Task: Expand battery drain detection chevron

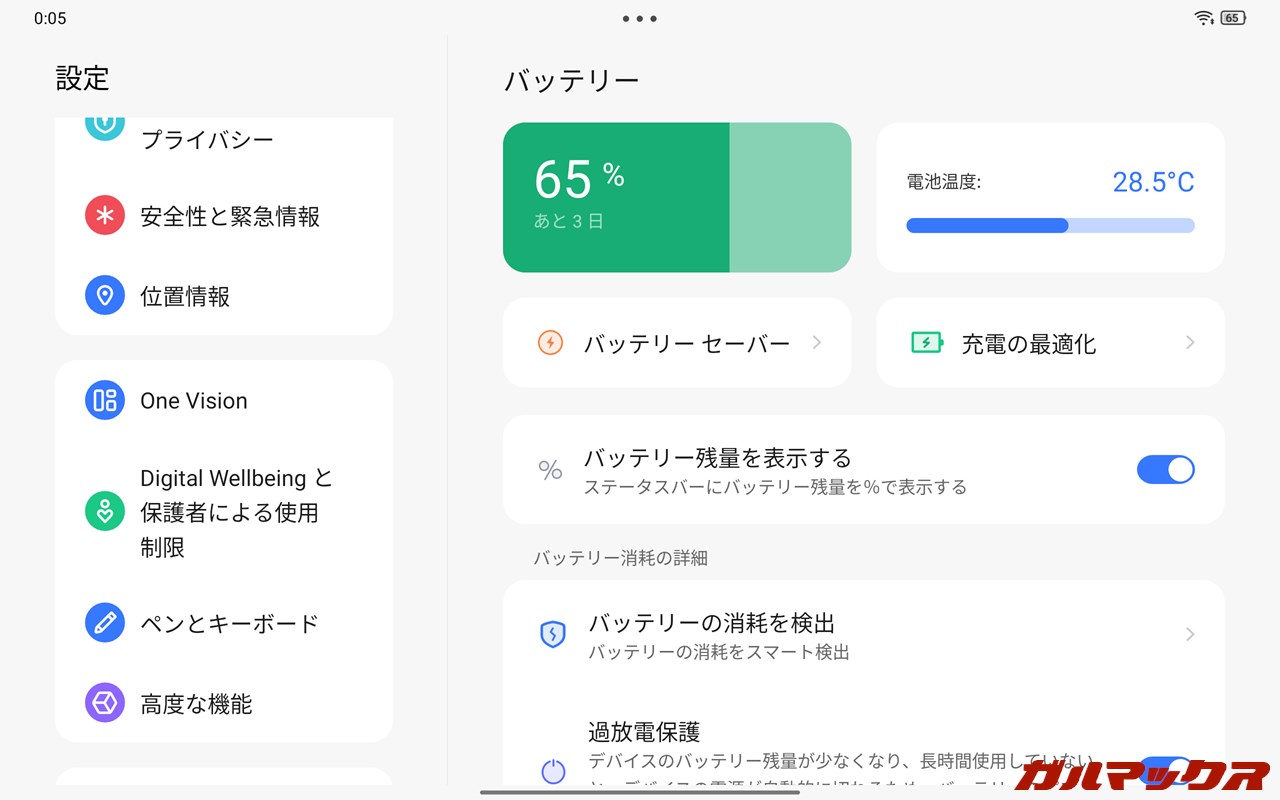Action: (1190, 634)
